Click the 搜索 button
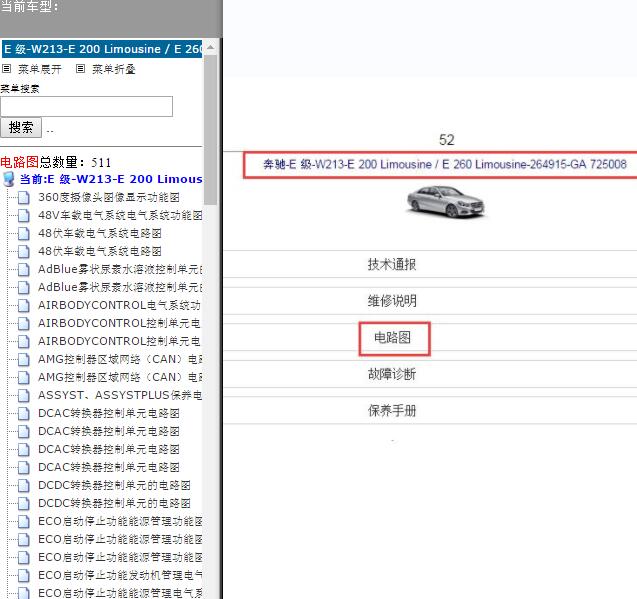Viewport: 637px width, 599px height. (x=21, y=128)
